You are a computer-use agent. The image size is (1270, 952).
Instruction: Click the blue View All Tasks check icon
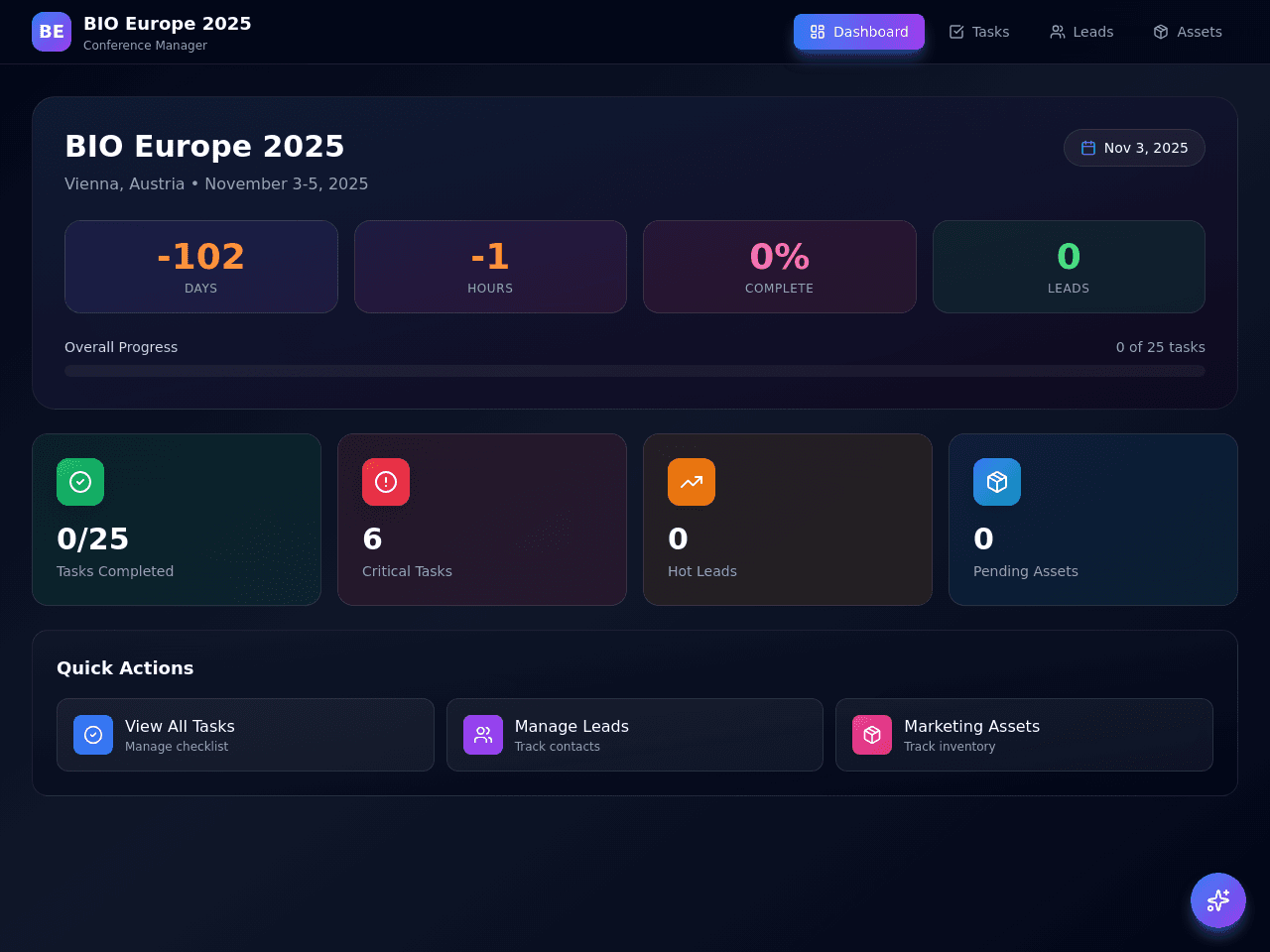93,735
